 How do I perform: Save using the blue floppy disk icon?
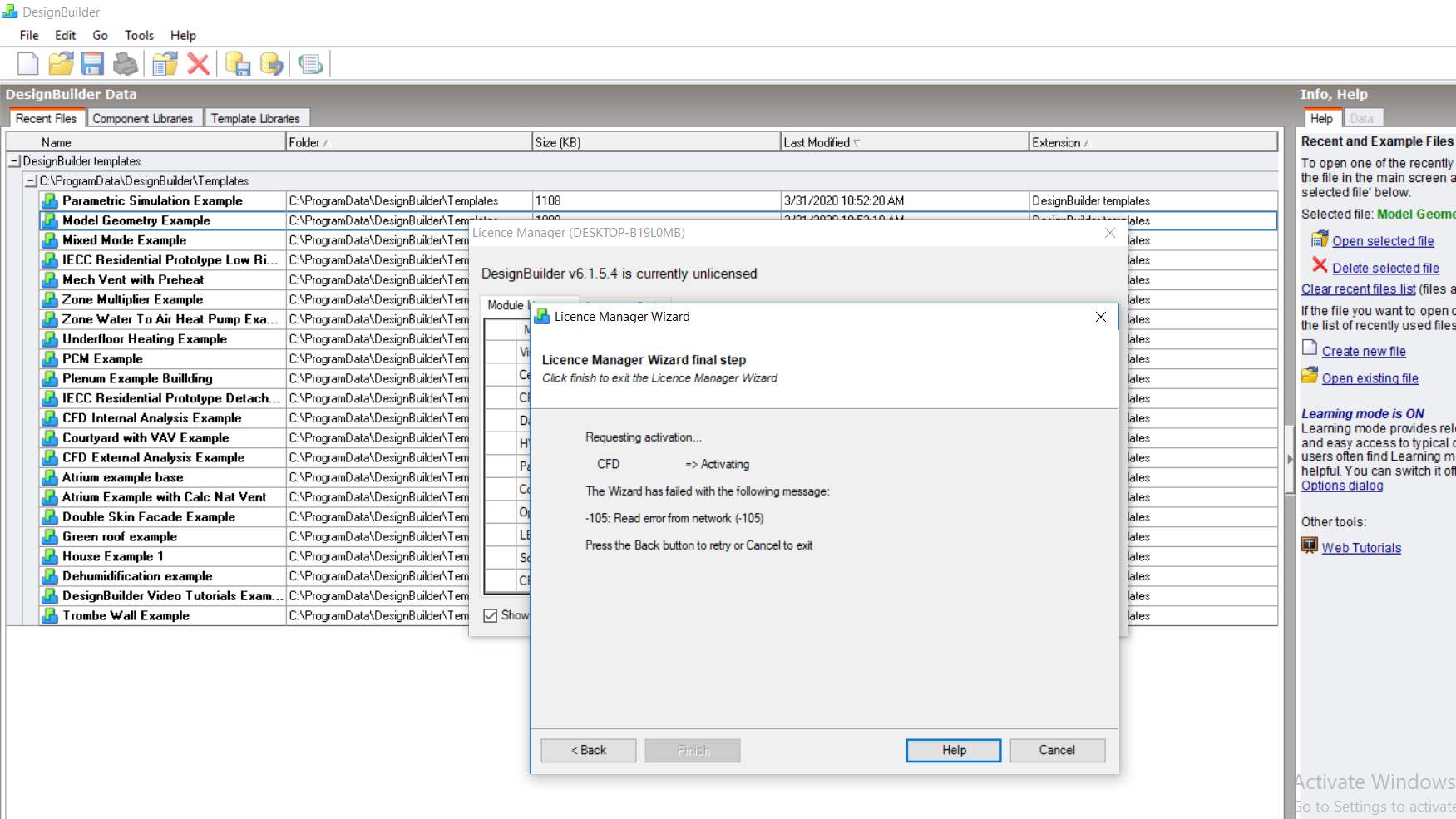point(92,64)
